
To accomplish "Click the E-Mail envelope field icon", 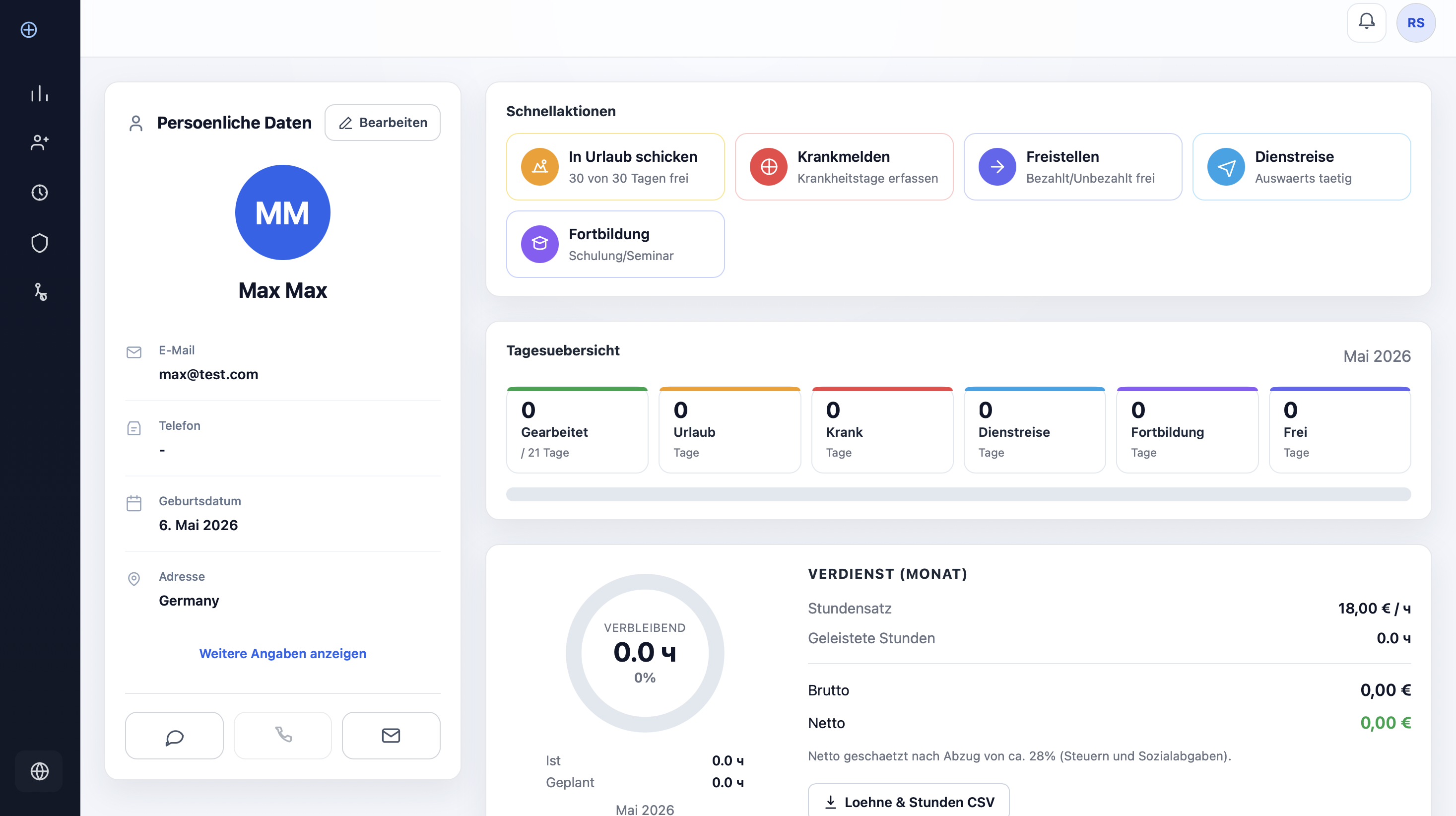I will 134,352.
